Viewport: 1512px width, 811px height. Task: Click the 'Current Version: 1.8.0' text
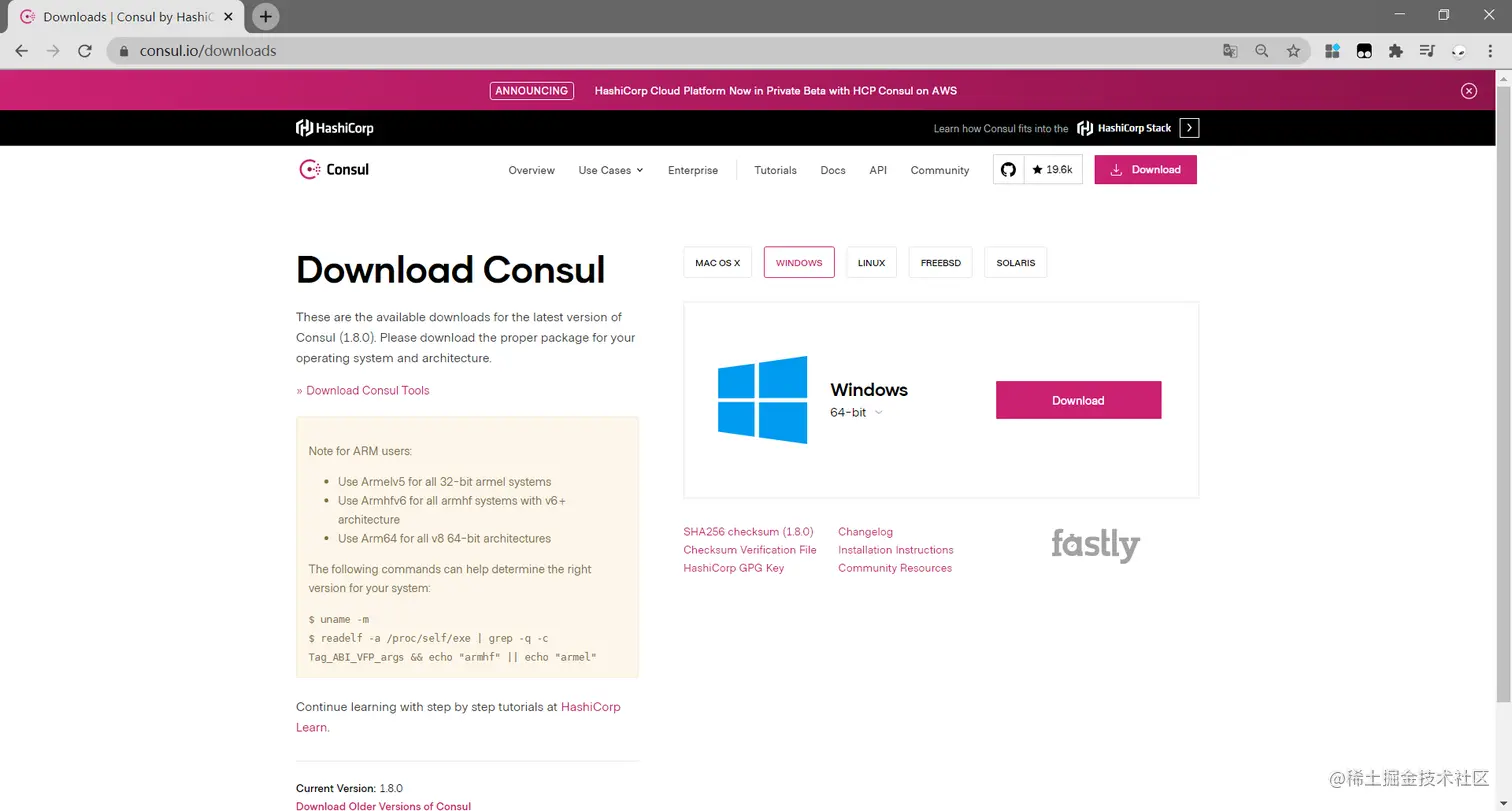tap(349, 788)
